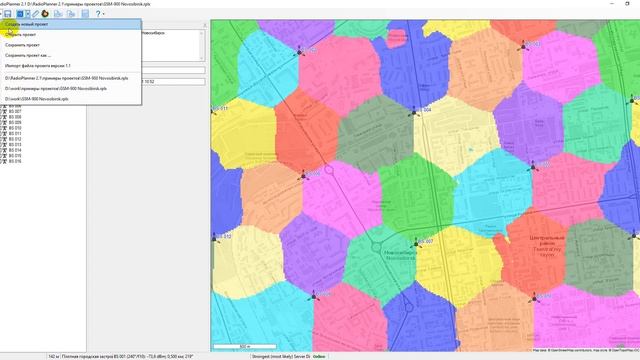Close the project info panel with X

[x=205, y=25]
